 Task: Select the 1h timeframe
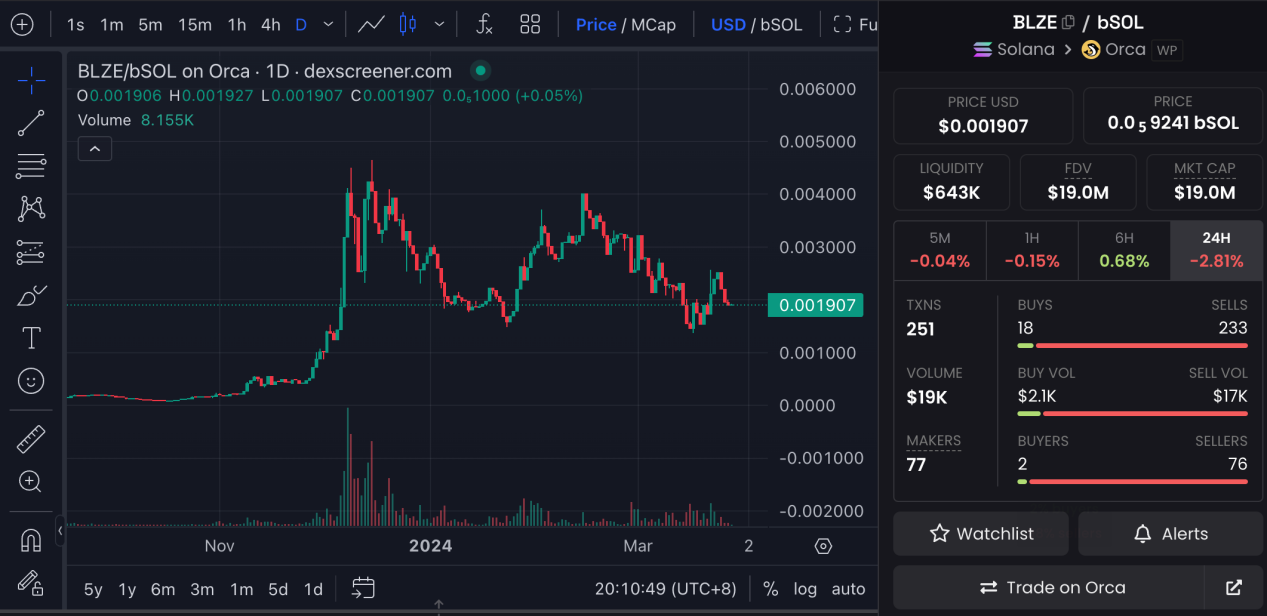pyautogui.click(x=236, y=24)
